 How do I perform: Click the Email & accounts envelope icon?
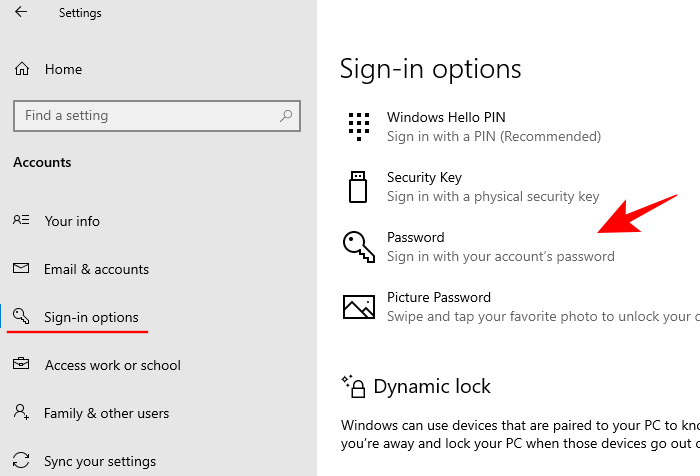(22, 269)
